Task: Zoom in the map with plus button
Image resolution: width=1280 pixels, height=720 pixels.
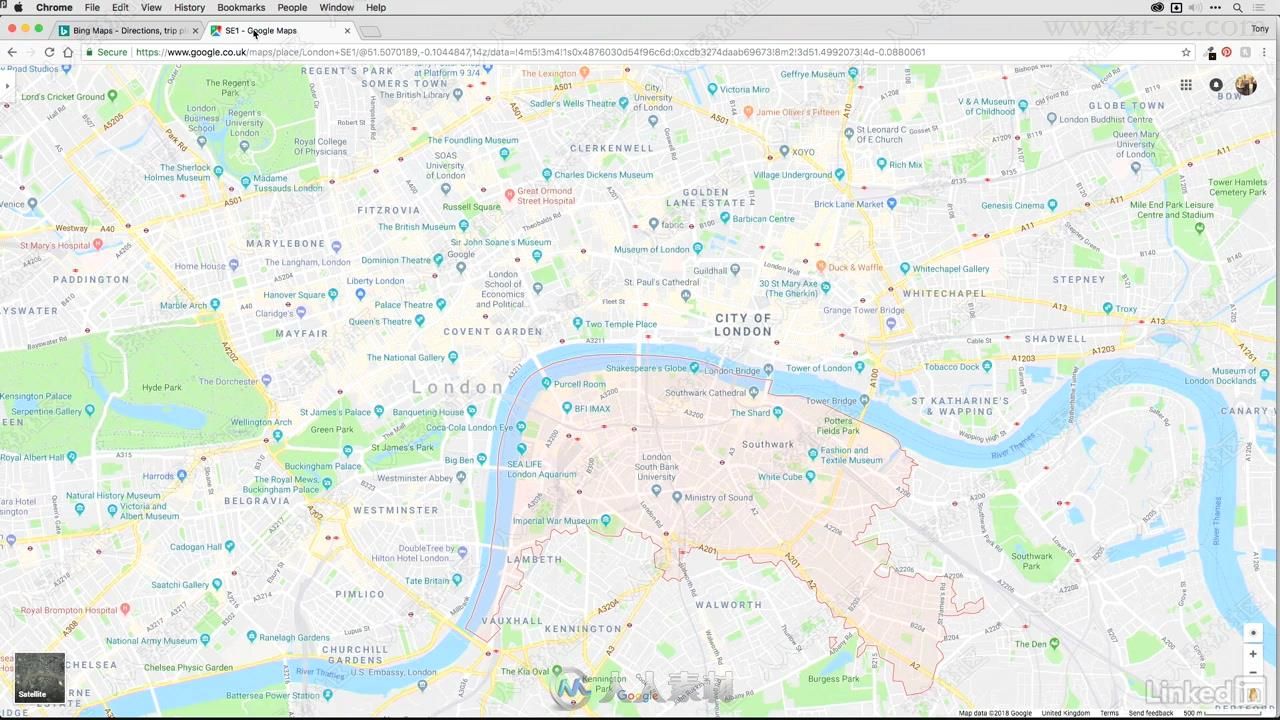Action: coord(1253,654)
